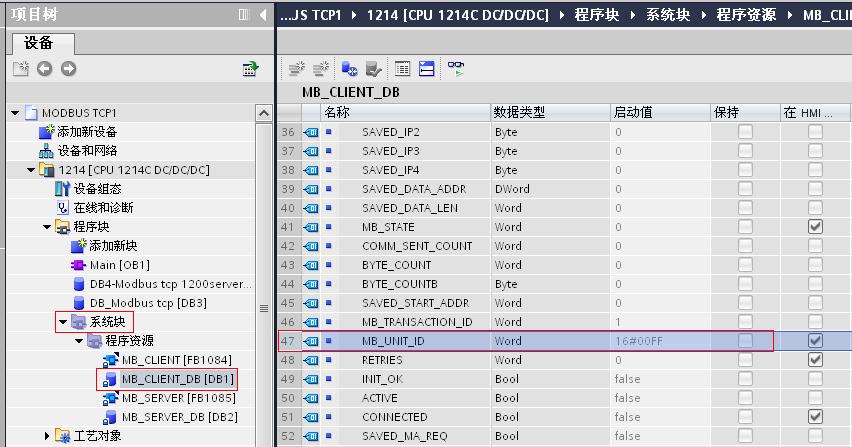Toggle retain checkbox for MB_UNIT_ID row

746,341
